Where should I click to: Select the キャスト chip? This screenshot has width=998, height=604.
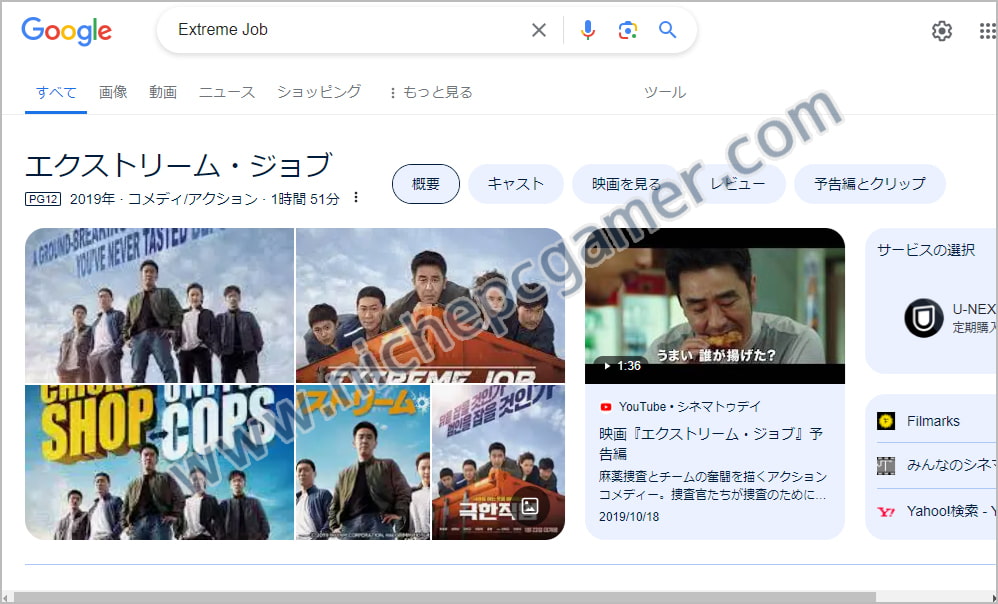point(516,184)
